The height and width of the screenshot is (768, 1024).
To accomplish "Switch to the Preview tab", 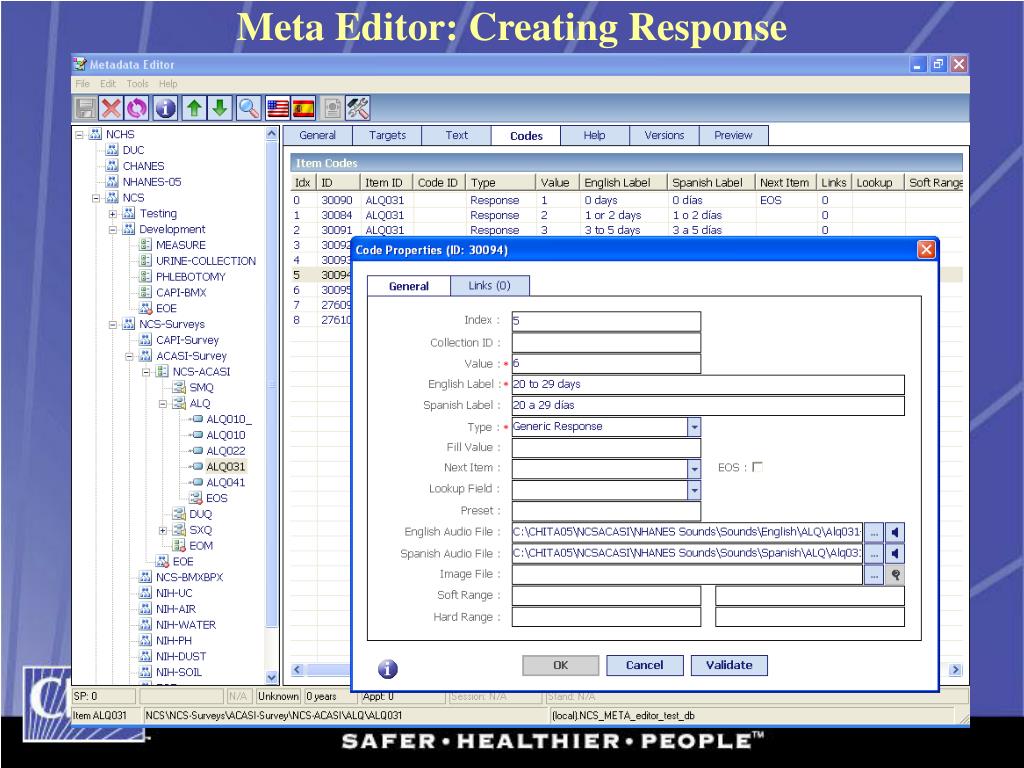I will pos(733,135).
